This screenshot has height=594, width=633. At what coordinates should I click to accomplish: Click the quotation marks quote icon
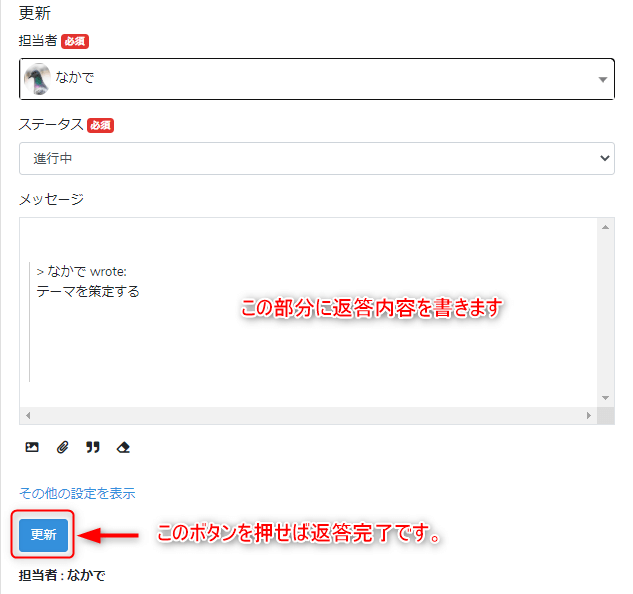coord(93,447)
